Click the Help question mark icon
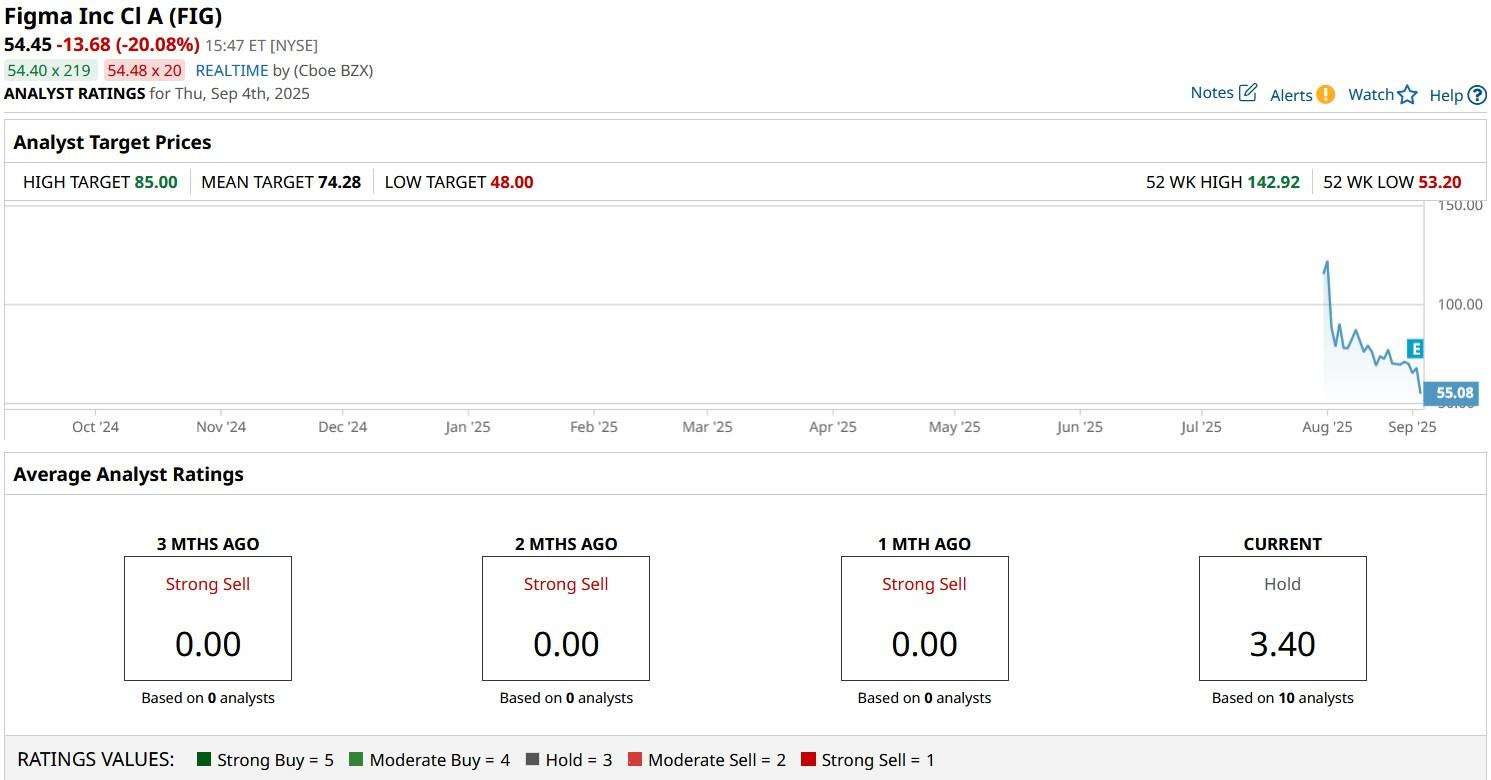 [x=1477, y=95]
